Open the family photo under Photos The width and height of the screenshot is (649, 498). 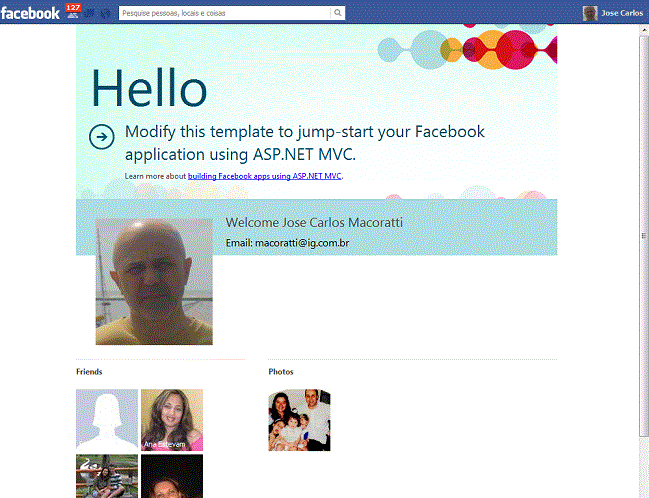(x=299, y=420)
